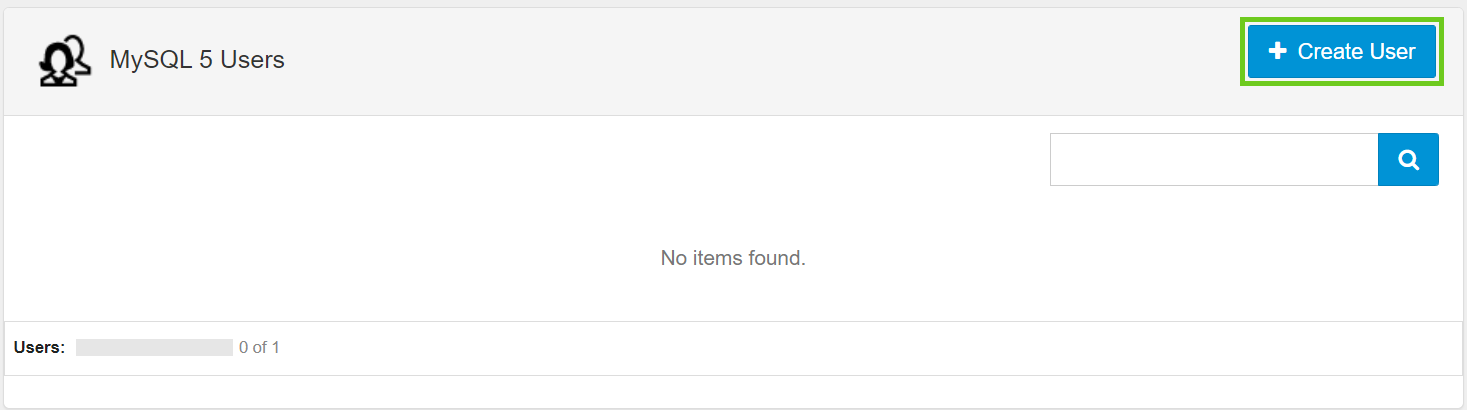
Task: Click the "MySQL 5 Users" heading
Action: coord(197,60)
